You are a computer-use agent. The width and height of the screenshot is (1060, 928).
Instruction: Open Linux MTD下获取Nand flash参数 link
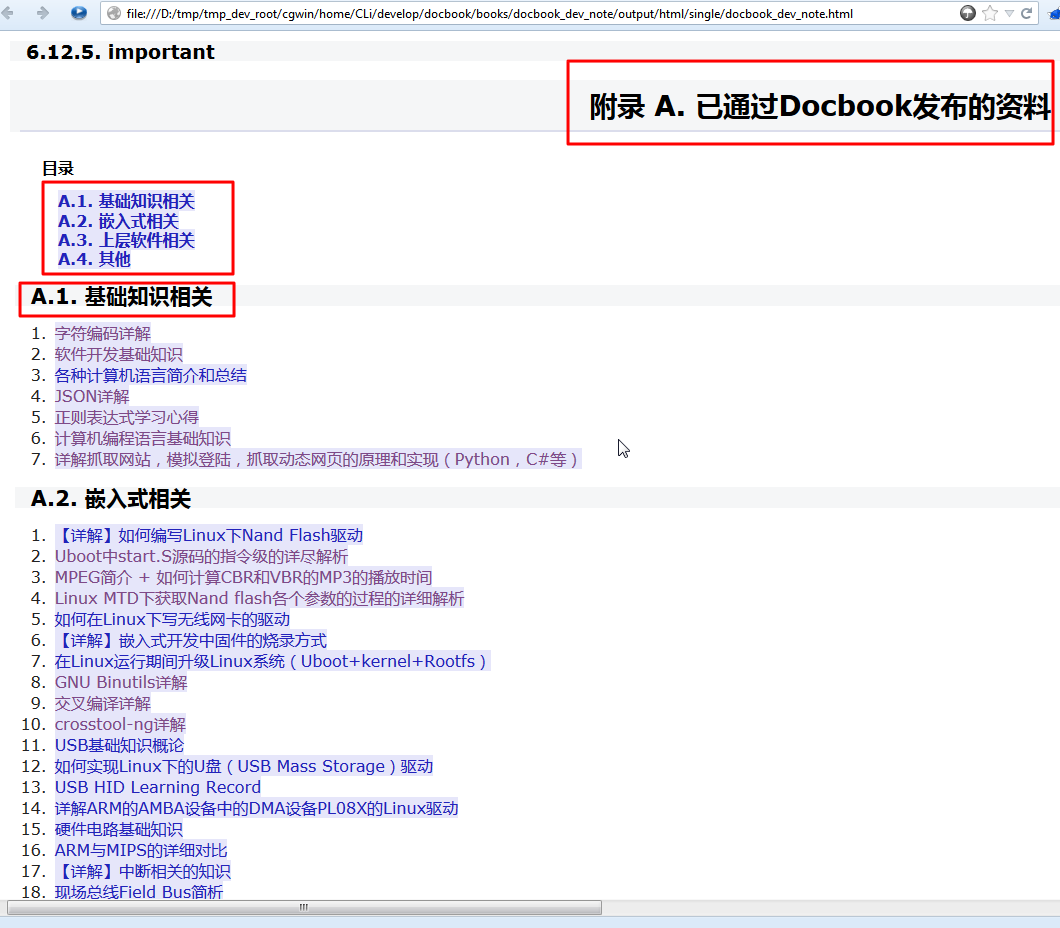click(x=260, y=598)
